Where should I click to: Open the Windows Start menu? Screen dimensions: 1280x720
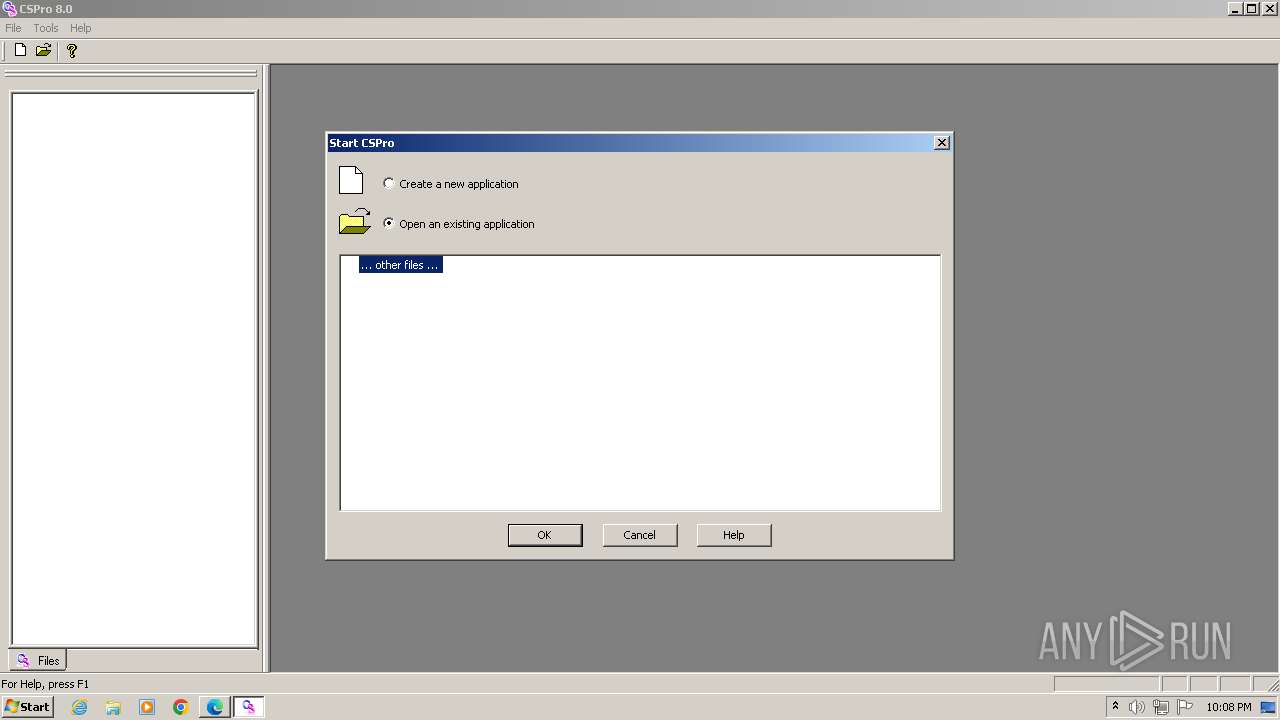click(x=27, y=707)
